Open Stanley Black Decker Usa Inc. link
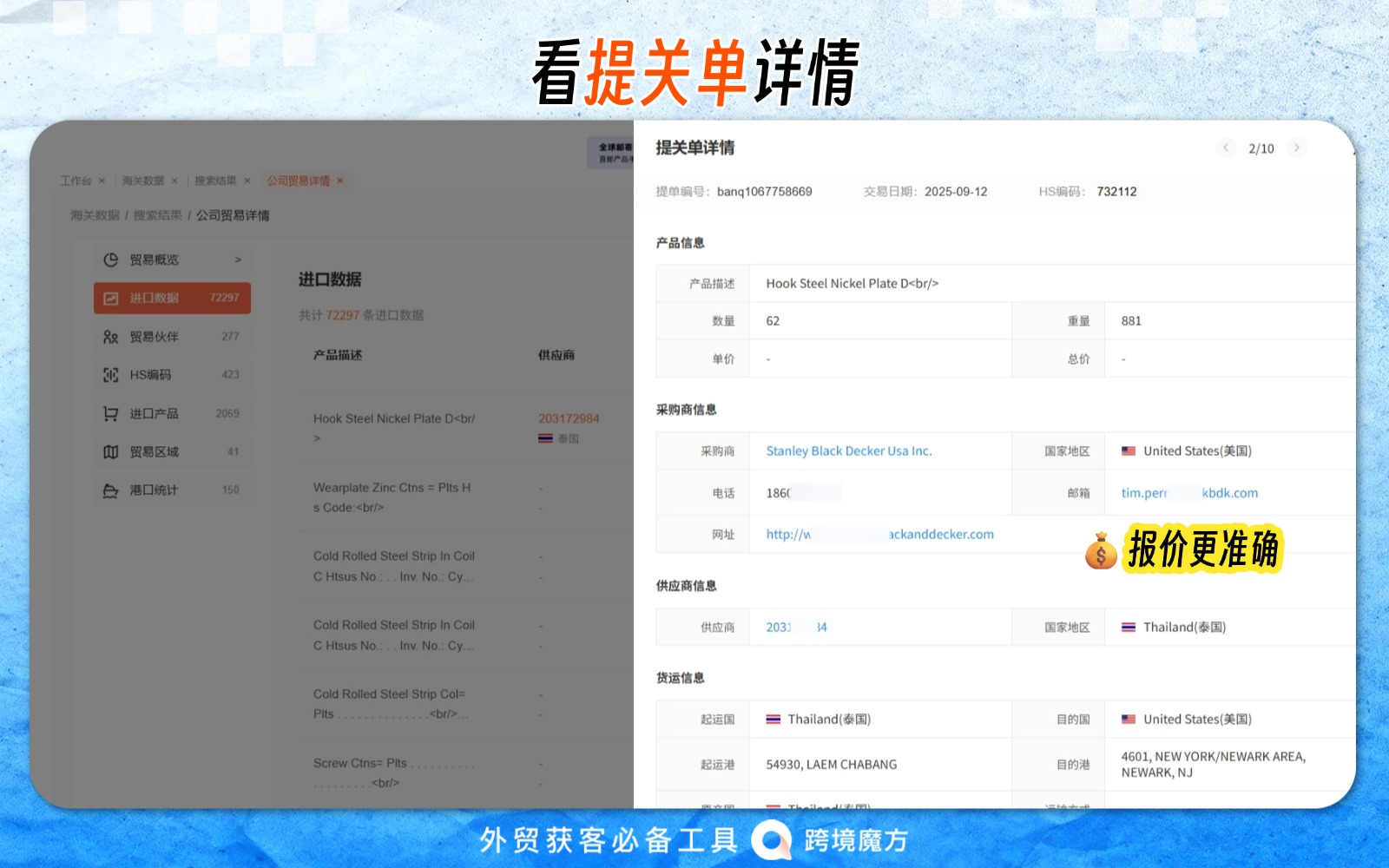Image resolution: width=1389 pixels, height=868 pixels. pos(848,451)
